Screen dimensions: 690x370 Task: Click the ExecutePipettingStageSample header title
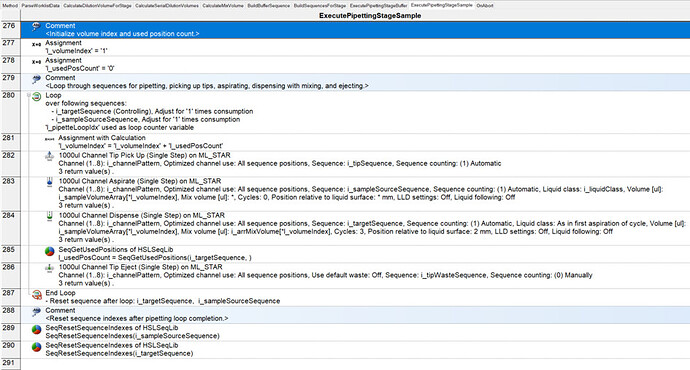[x=370, y=15]
